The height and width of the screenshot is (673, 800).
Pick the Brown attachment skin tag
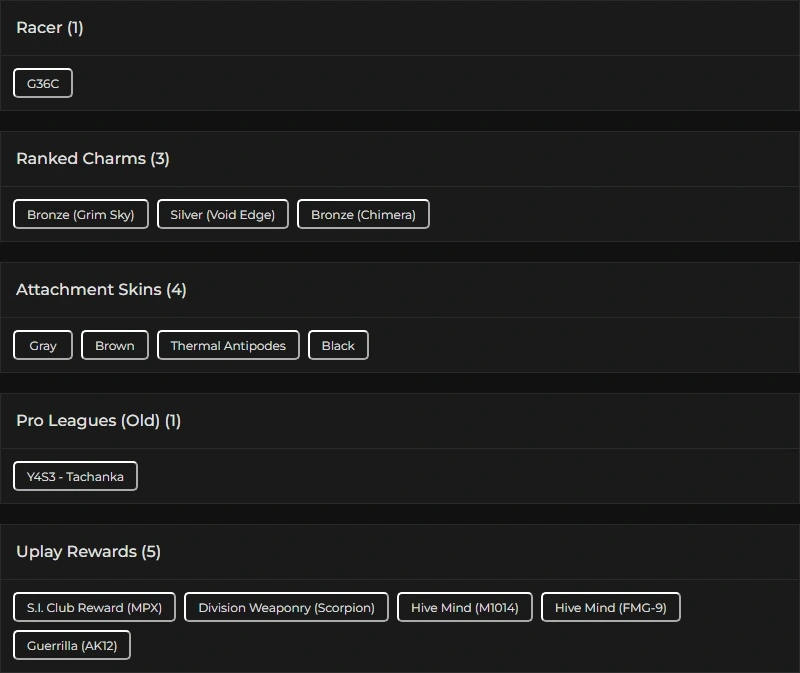coord(115,346)
